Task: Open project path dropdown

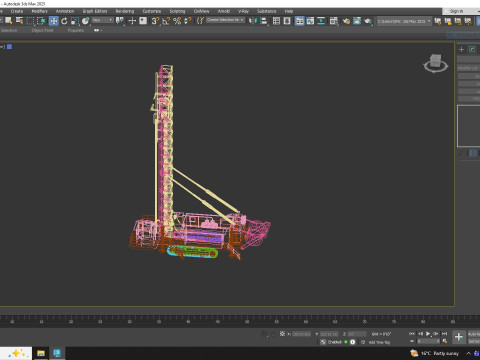Action: pos(404,21)
